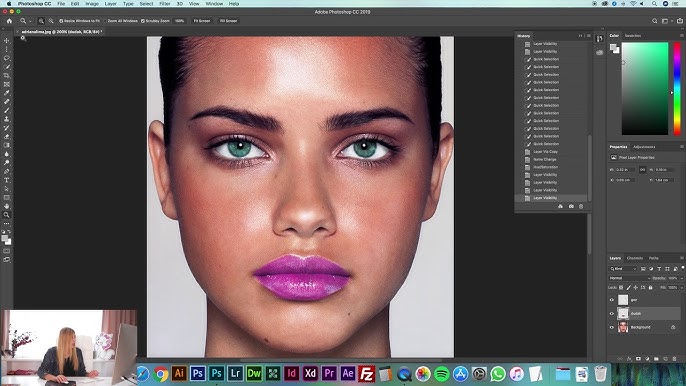686x386 pixels.
Task: Open the blend mode Normal dropdown
Action: [x=630, y=278]
